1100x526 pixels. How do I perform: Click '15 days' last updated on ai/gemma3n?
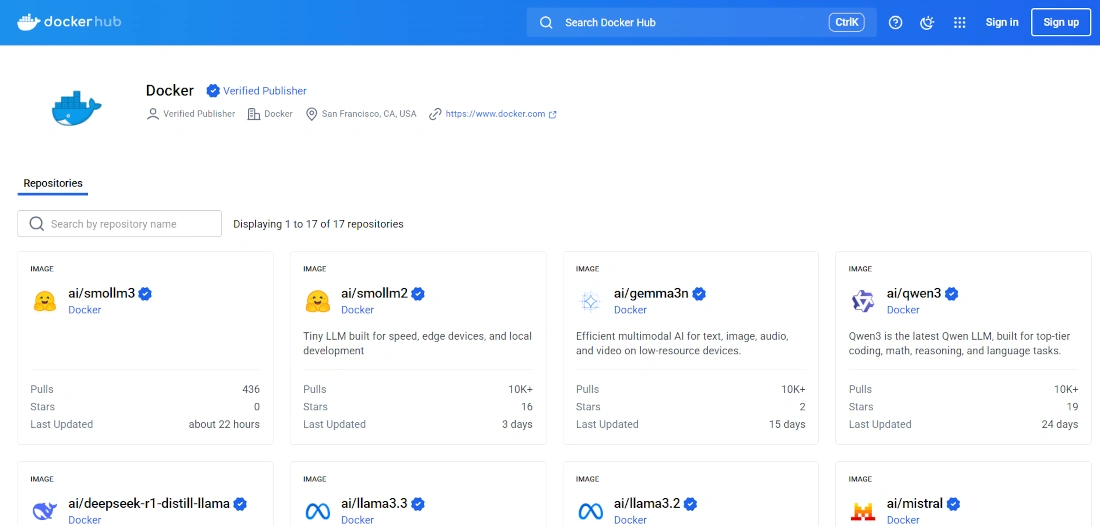(x=787, y=424)
